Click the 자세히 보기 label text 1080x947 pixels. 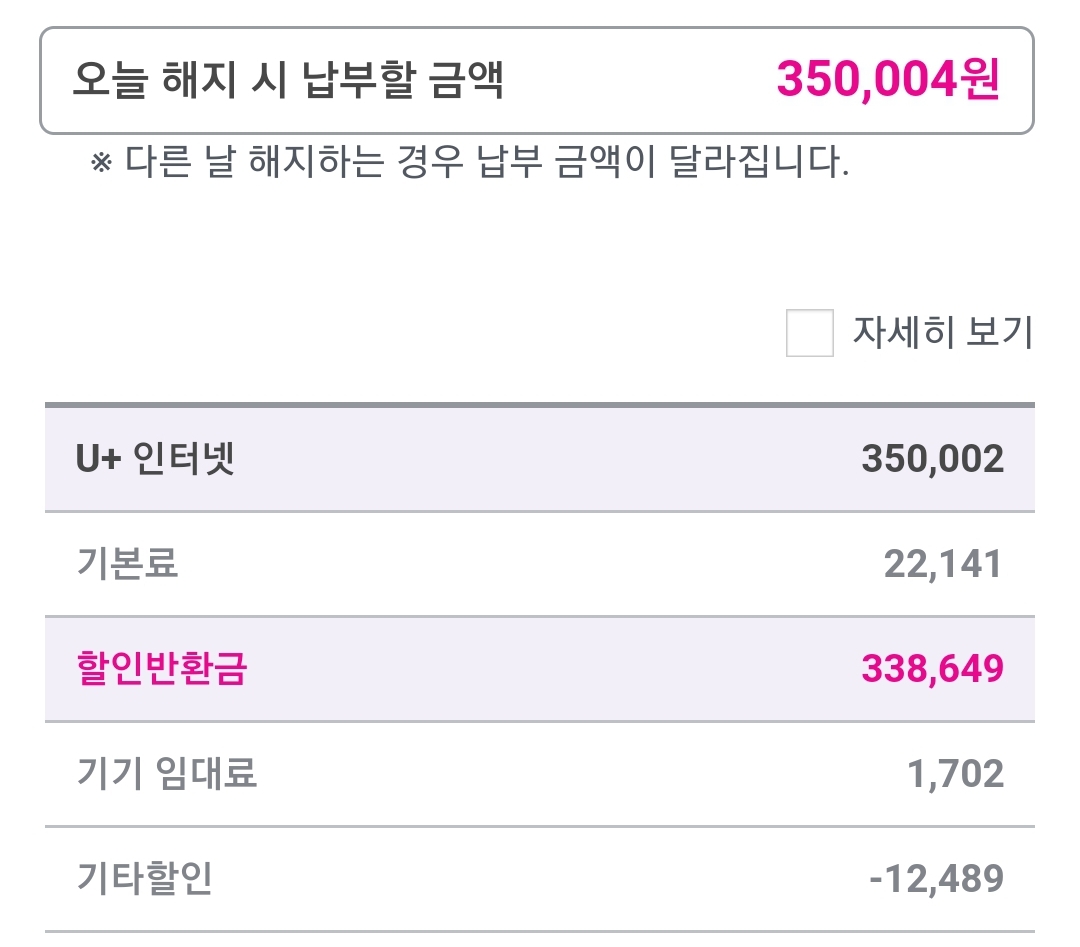tap(941, 332)
